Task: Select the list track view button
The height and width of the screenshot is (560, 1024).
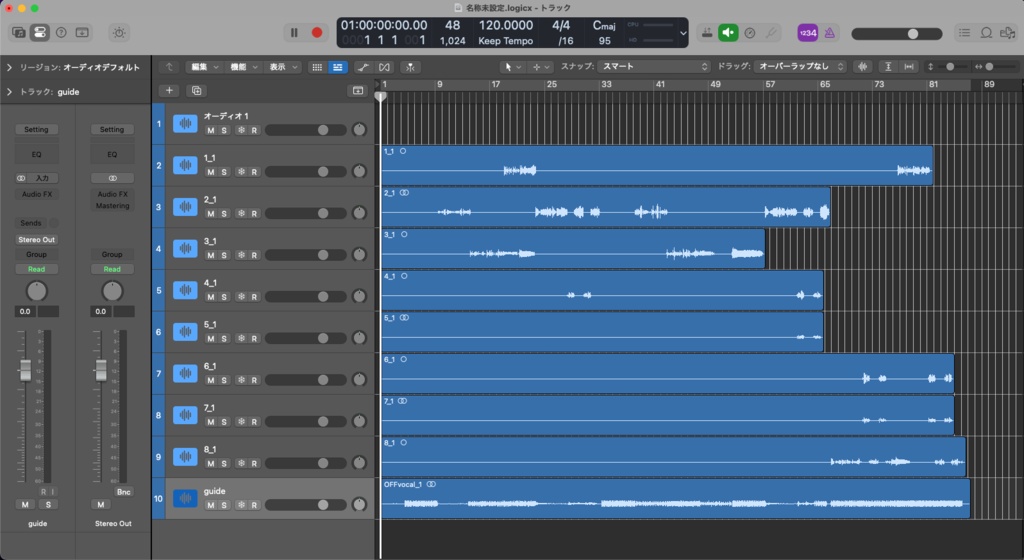Action: click(x=338, y=67)
